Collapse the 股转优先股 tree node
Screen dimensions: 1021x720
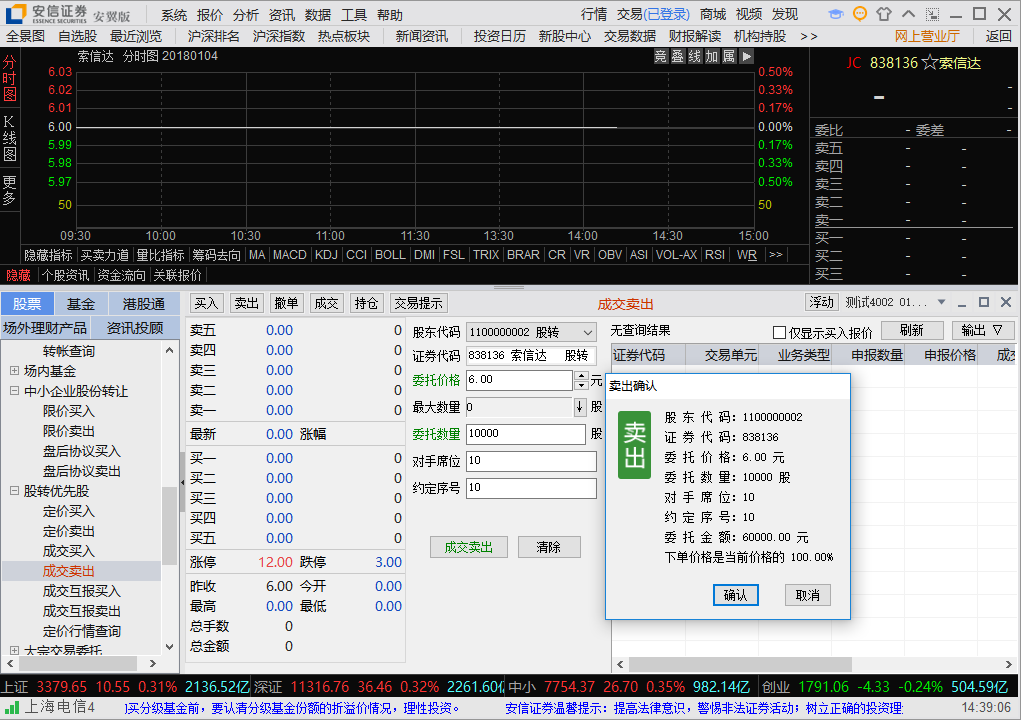pyautogui.click(x=14, y=492)
